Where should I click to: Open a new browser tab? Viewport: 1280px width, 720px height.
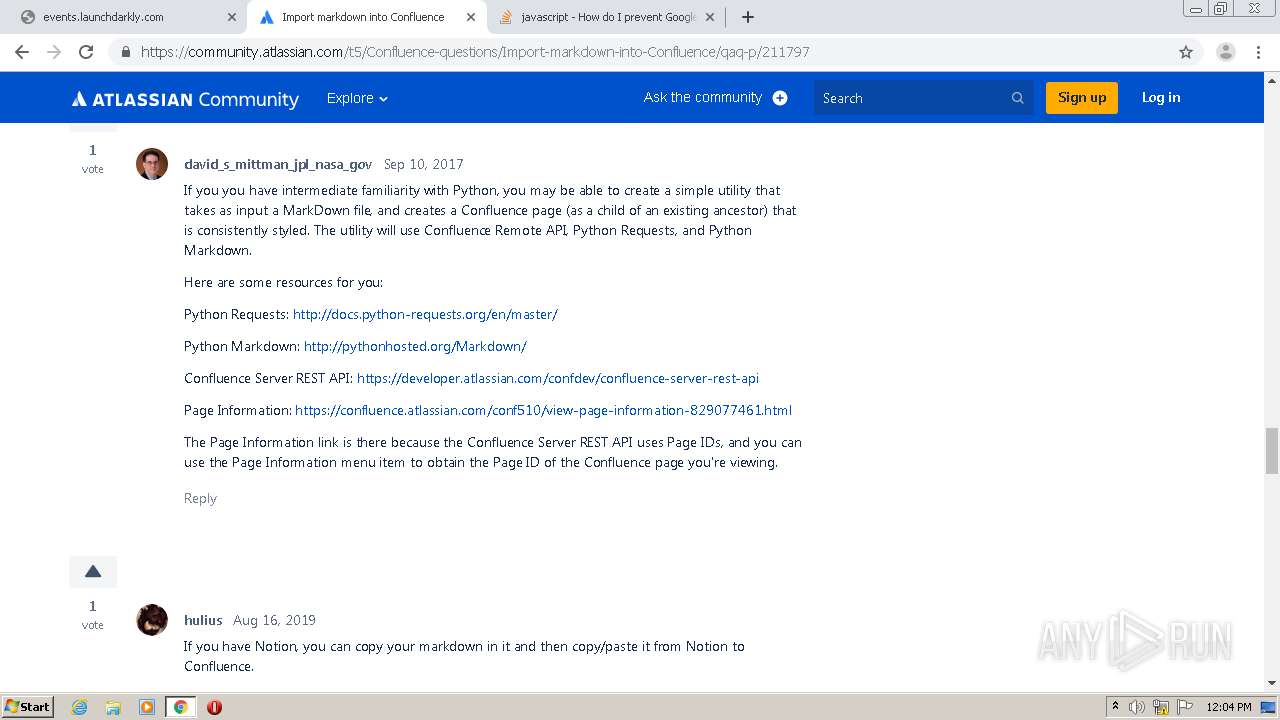(x=747, y=17)
